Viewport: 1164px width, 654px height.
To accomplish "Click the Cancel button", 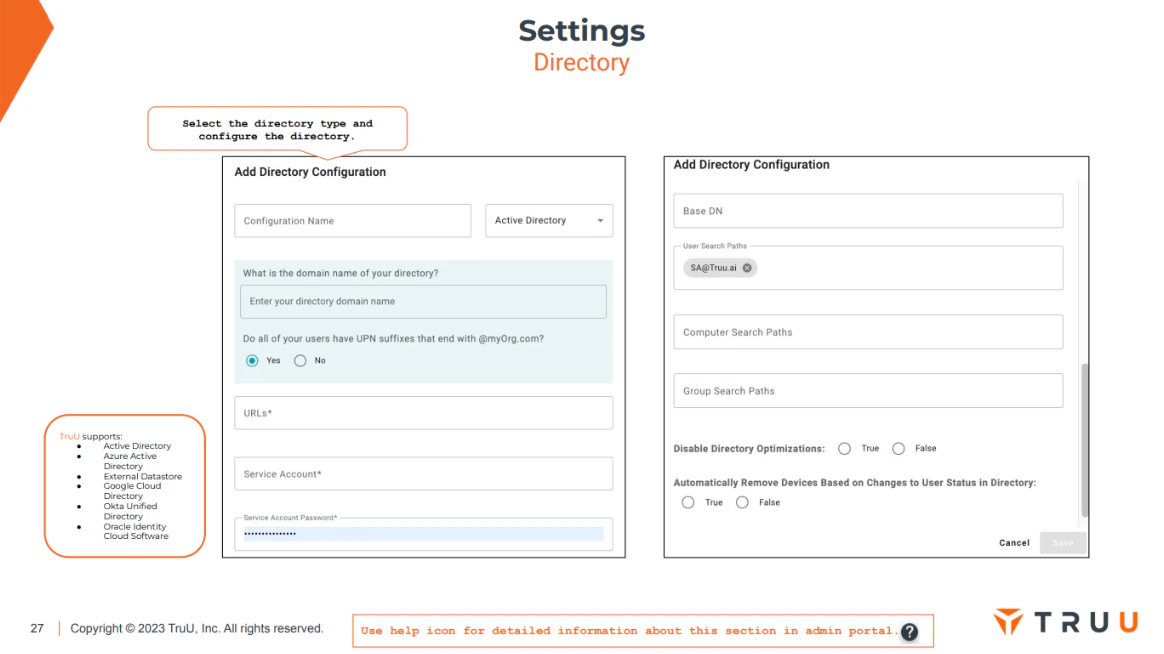I will (1014, 543).
